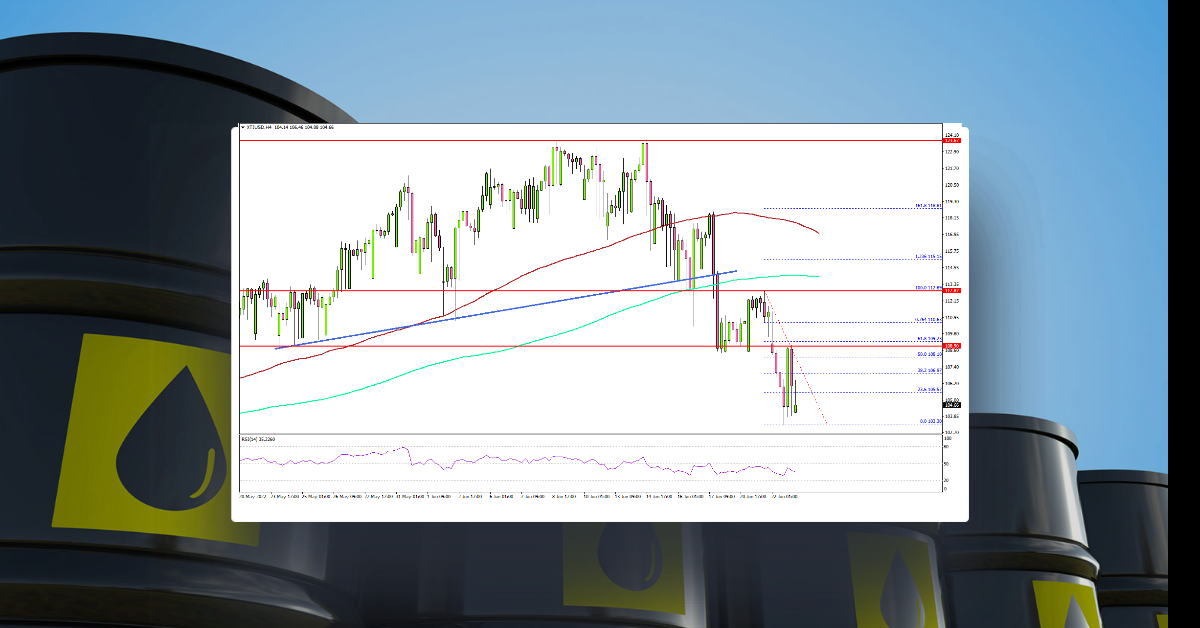This screenshot has width=1200, height=628.
Task: Open the XTI/USD symbol dropdown arrow
Action: click(x=243, y=129)
